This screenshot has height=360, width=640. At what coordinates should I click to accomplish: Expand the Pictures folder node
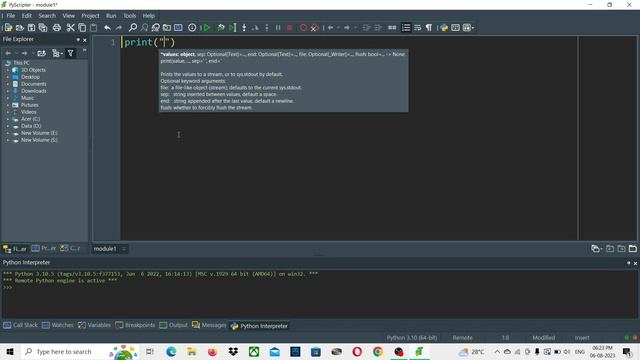point(8,105)
